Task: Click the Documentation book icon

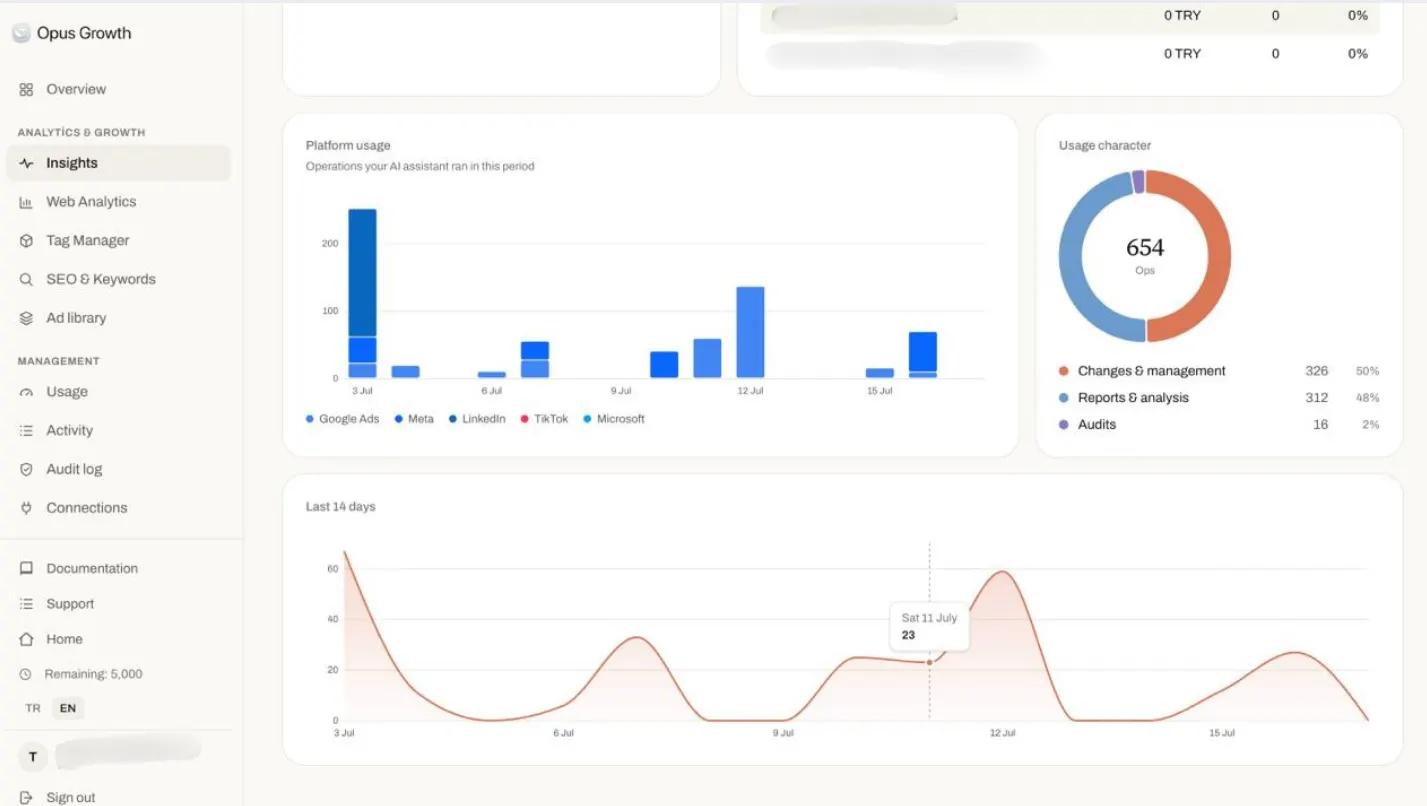Action: [27, 568]
